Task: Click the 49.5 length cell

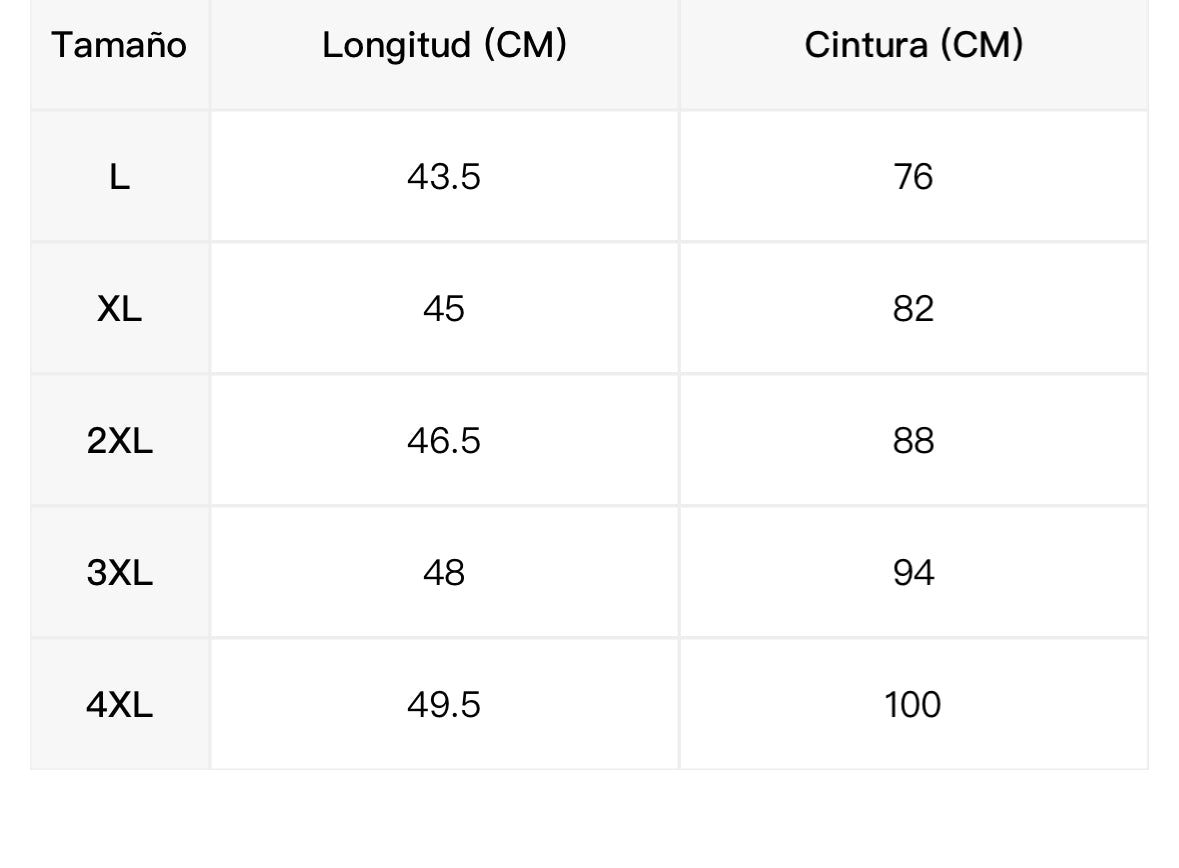Action: (x=444, y=705)
